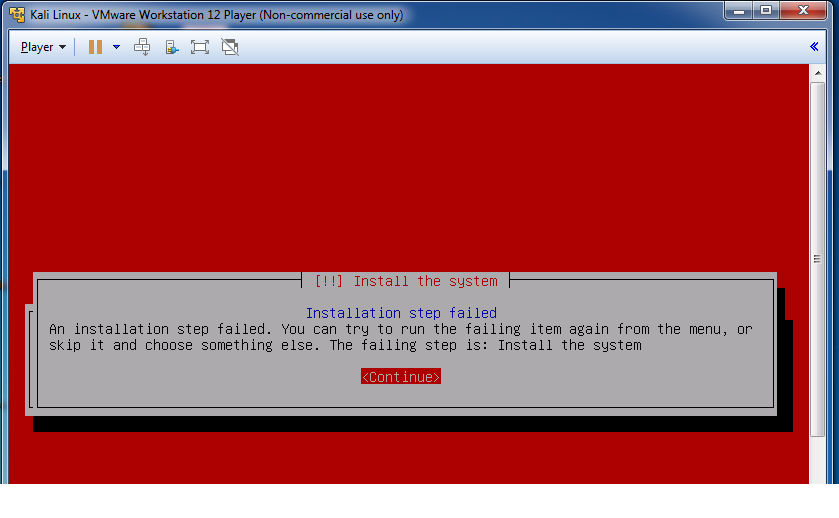Send Ctrl+Alt+Del to the virtual machine

(x=142, y=47)
